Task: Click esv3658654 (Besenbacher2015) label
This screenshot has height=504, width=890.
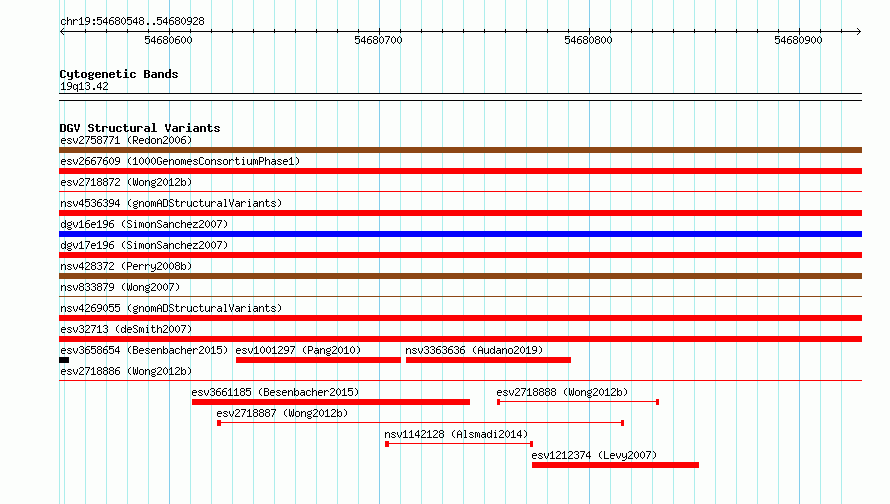Action: pyautogui.click(x=144, y=350)
